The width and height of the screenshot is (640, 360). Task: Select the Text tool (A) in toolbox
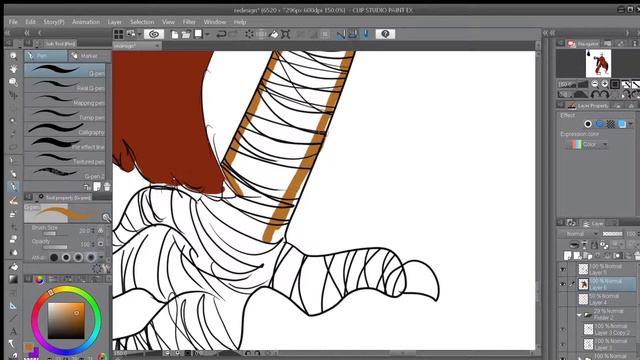[x=13, y=331]
